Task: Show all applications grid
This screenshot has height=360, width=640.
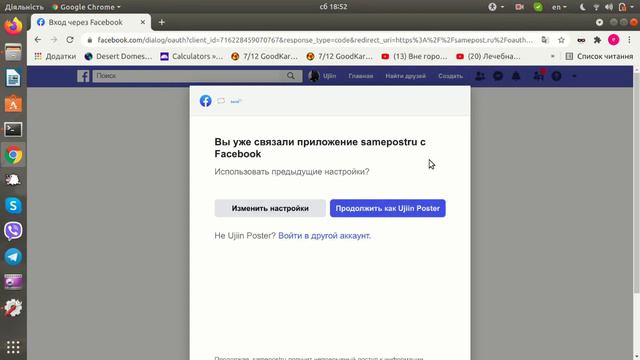Action: pyautogui.click(x=13, y=347)
